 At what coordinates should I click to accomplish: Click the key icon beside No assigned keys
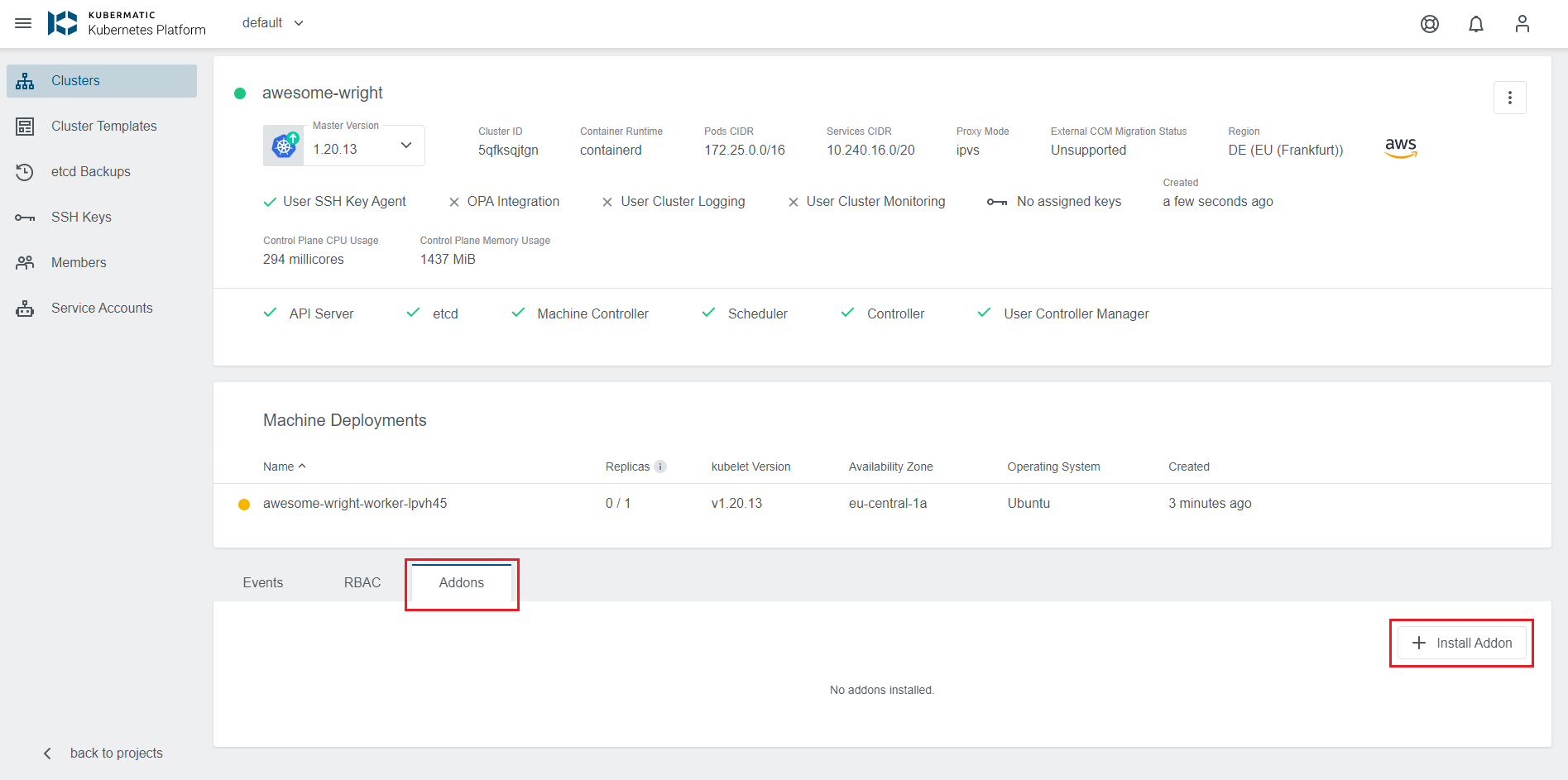click(997, 202)
